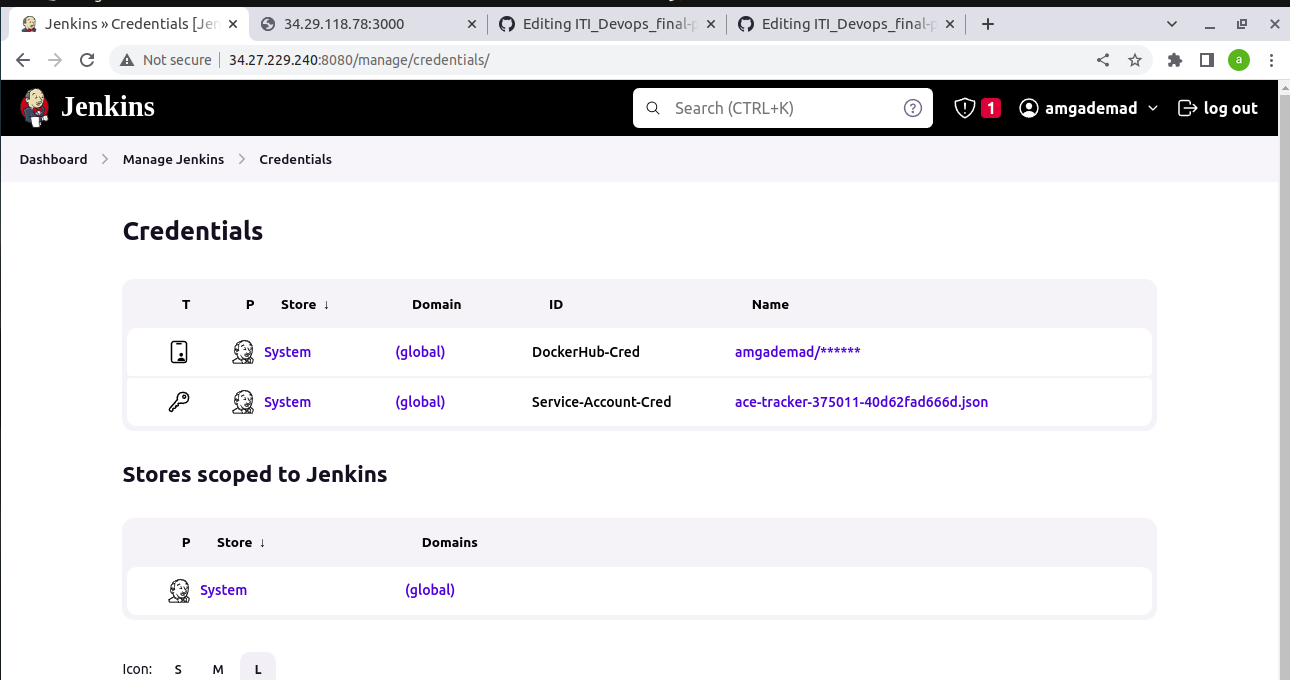Open the amgademad/****** credential link
Screen dimensions: 1290x680
797,351
